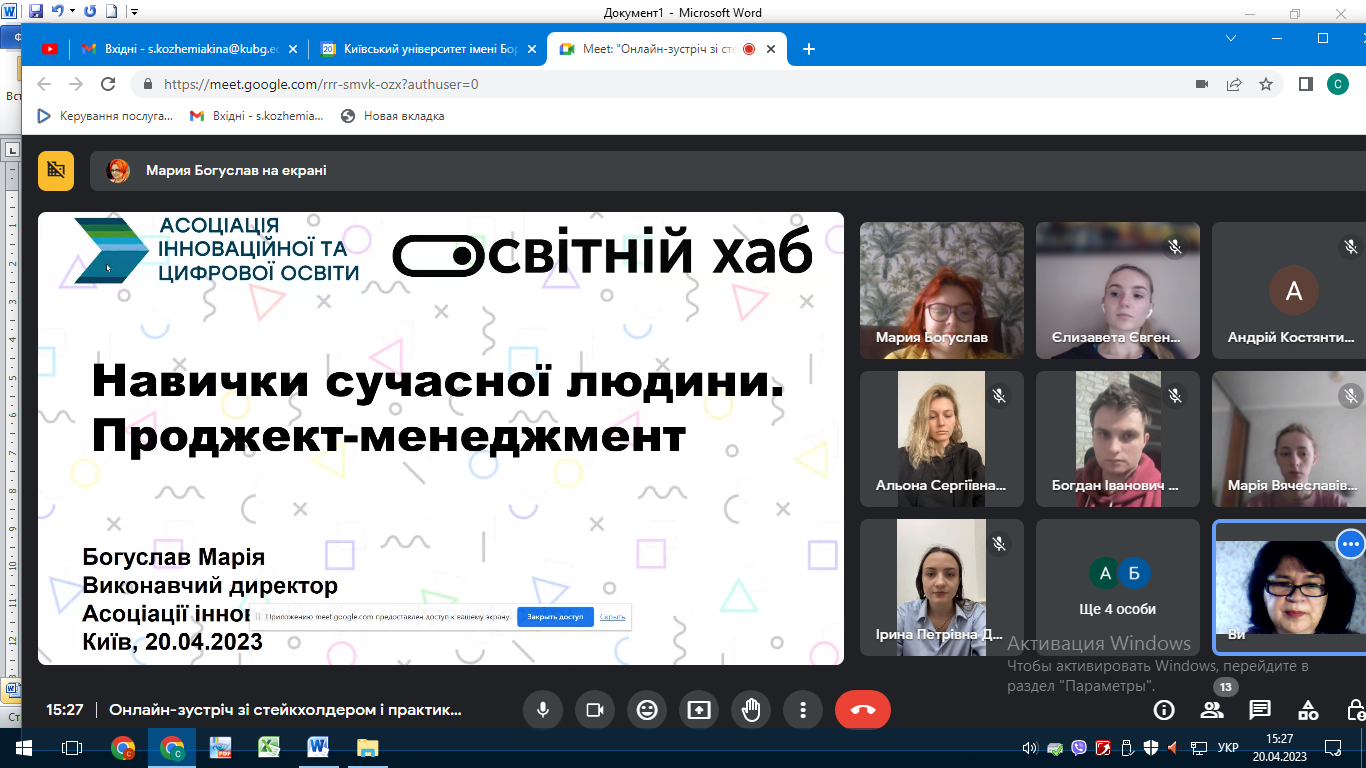Open emoji reactions in Google Meet
Image resolution: width=1366 pixels, height=768 pixels.
coord(647,710)
